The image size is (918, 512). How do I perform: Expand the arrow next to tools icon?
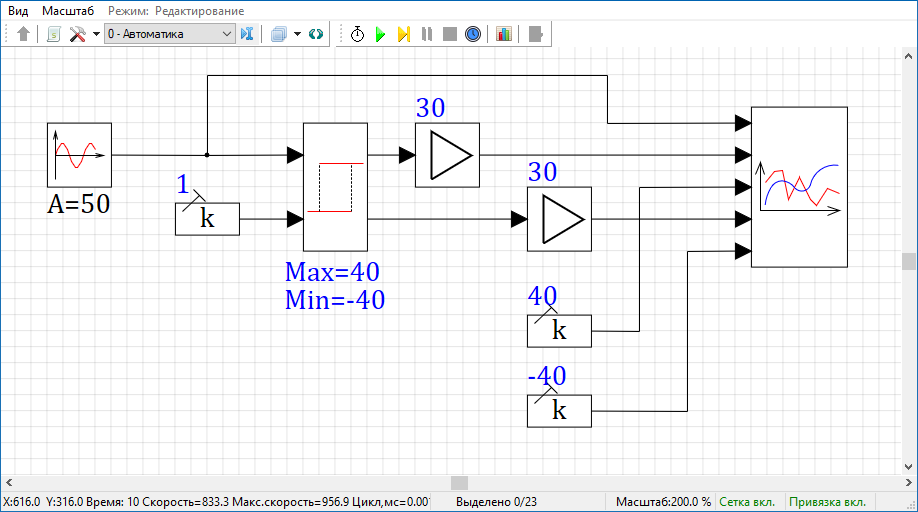[x=96, y=34]
